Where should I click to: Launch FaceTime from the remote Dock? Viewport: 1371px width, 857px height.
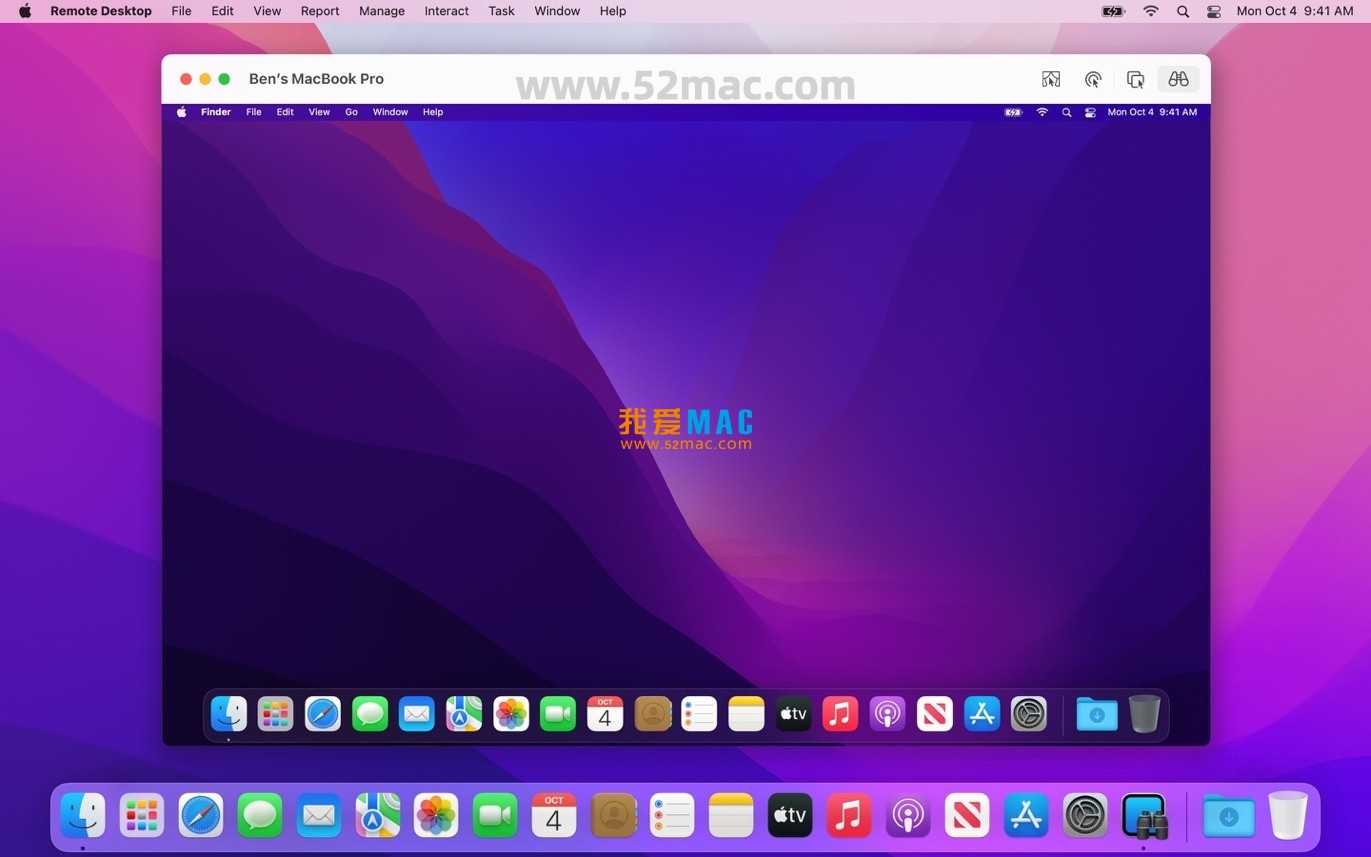558,714
